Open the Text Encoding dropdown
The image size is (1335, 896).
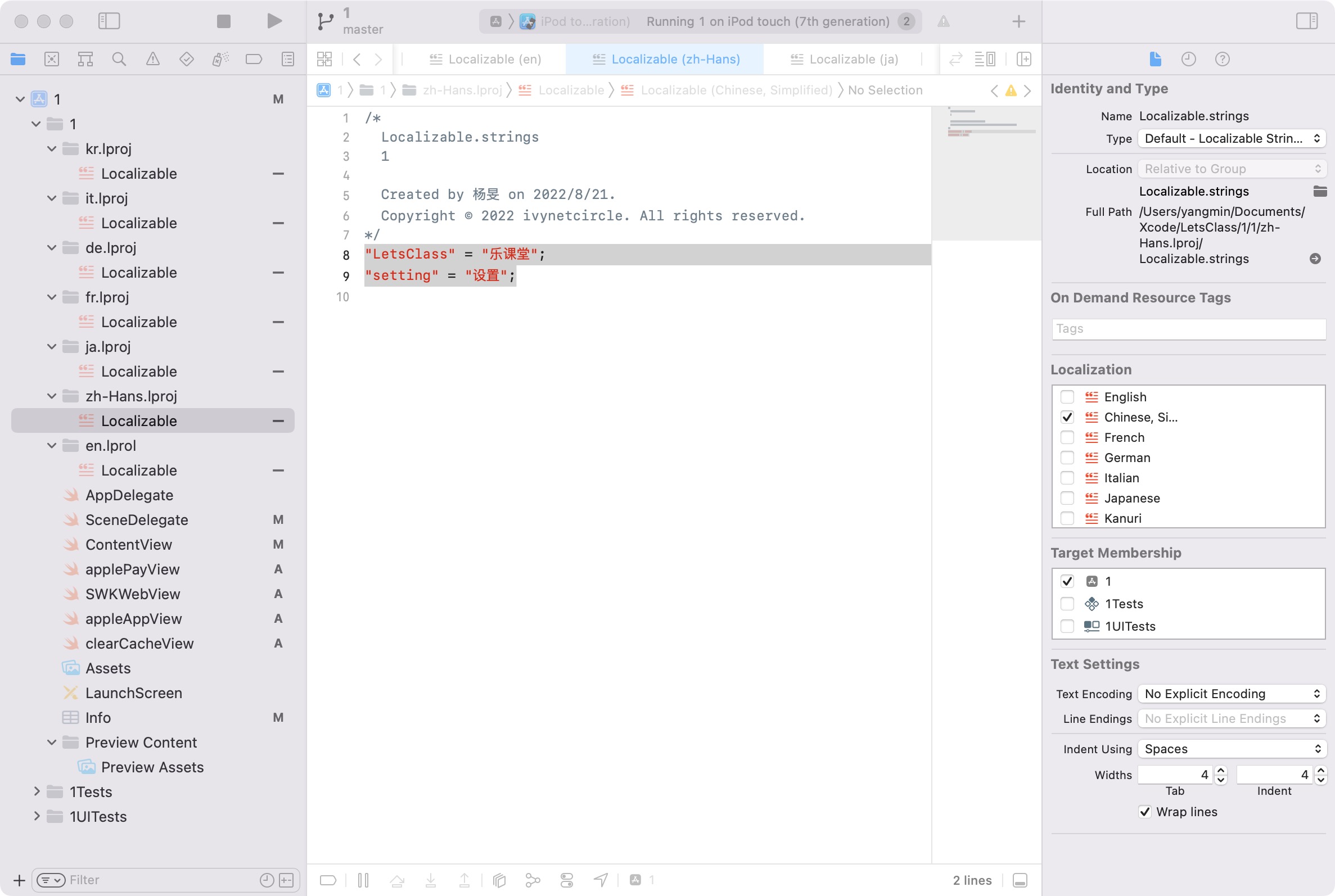(x=1232, y=694)
